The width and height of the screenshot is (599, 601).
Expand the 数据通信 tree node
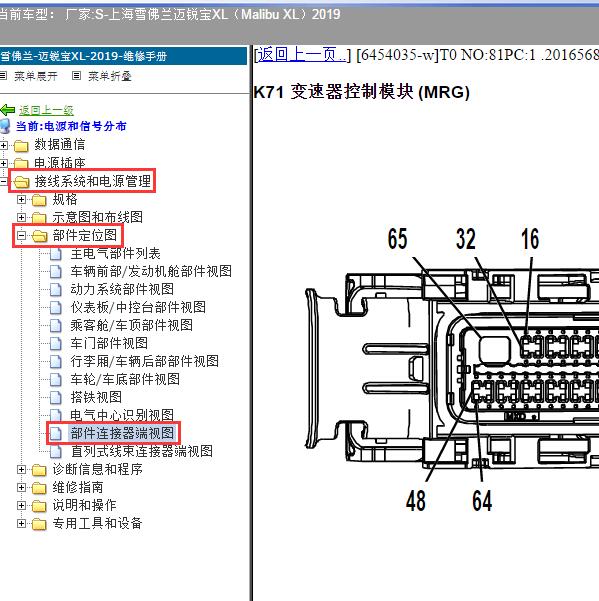(x=3, y=146)
